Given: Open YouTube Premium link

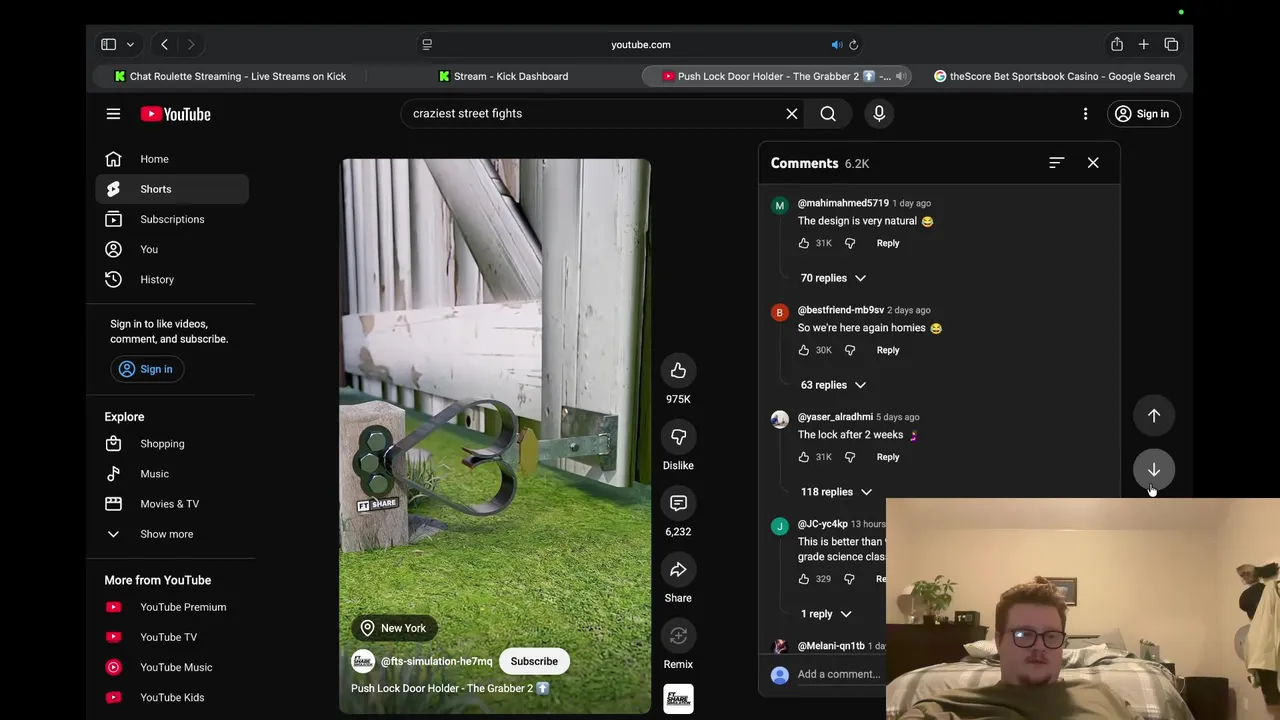Looking at the screenshot, I should click(x=172, y=607).
